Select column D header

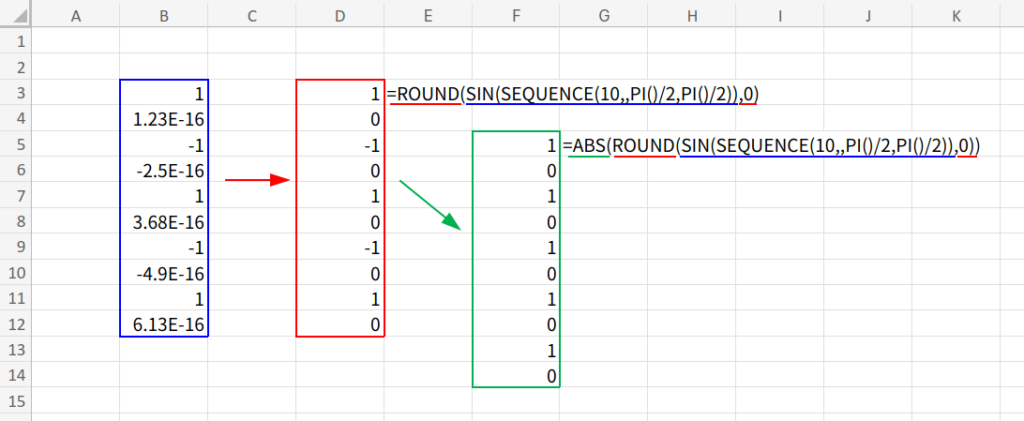click(x=340, y=16)
